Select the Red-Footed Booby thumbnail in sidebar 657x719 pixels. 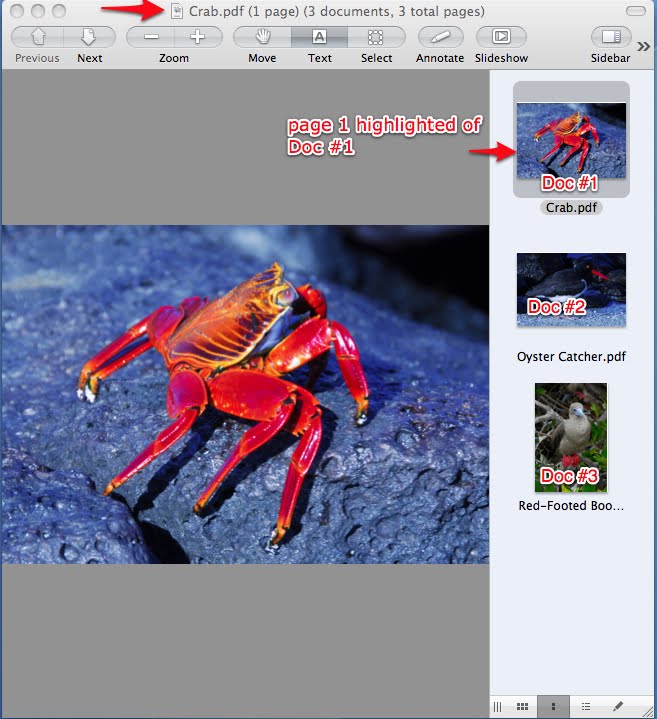pyautogui.click(x=571, y=437)
